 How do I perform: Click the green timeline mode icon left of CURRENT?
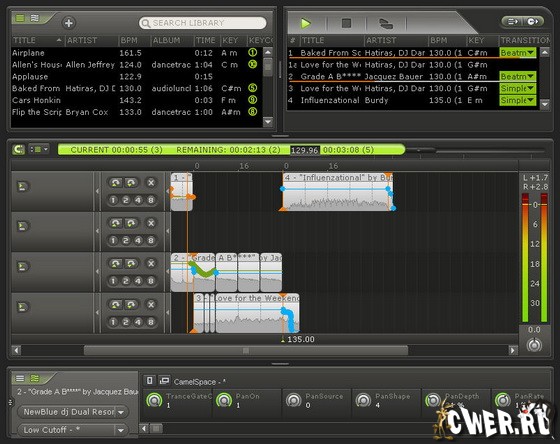click(x=19, y=149)
